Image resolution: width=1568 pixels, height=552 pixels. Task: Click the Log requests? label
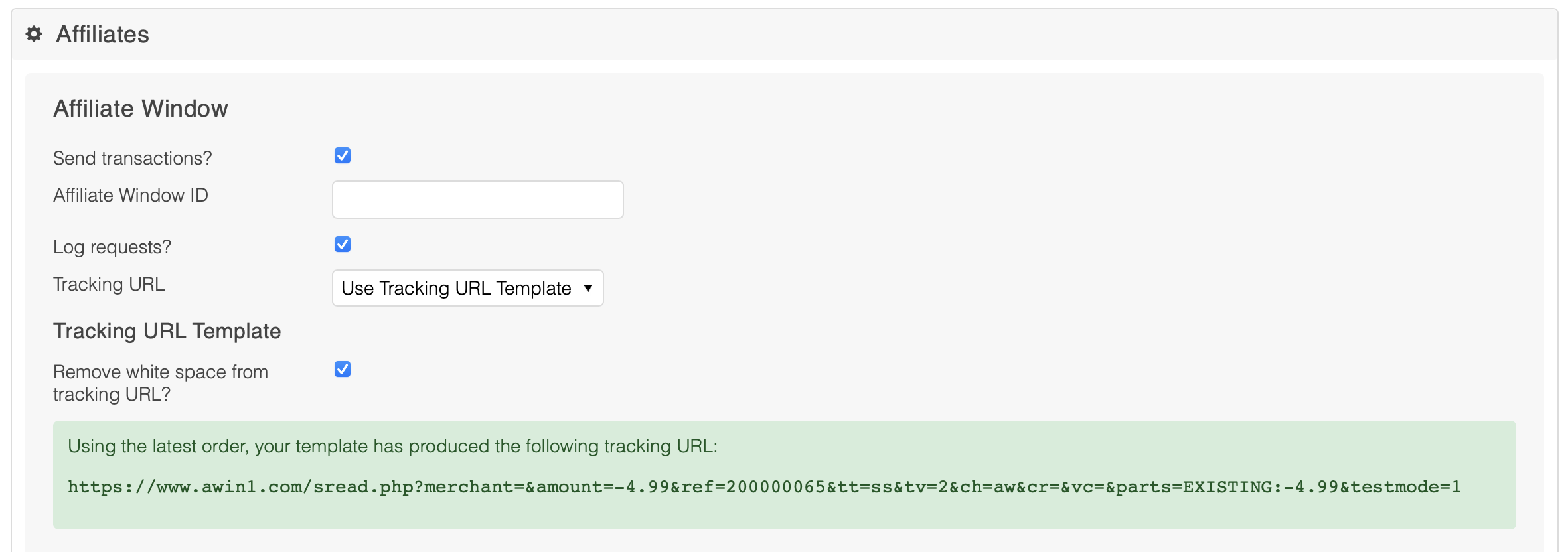(112, 247)
